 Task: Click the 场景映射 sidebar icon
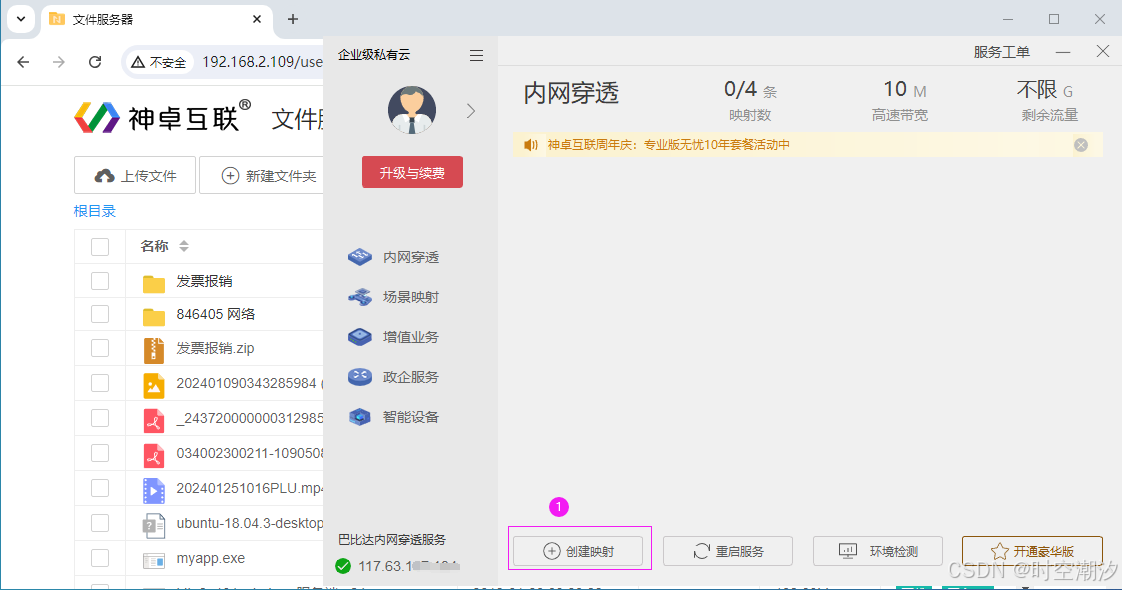360,297
